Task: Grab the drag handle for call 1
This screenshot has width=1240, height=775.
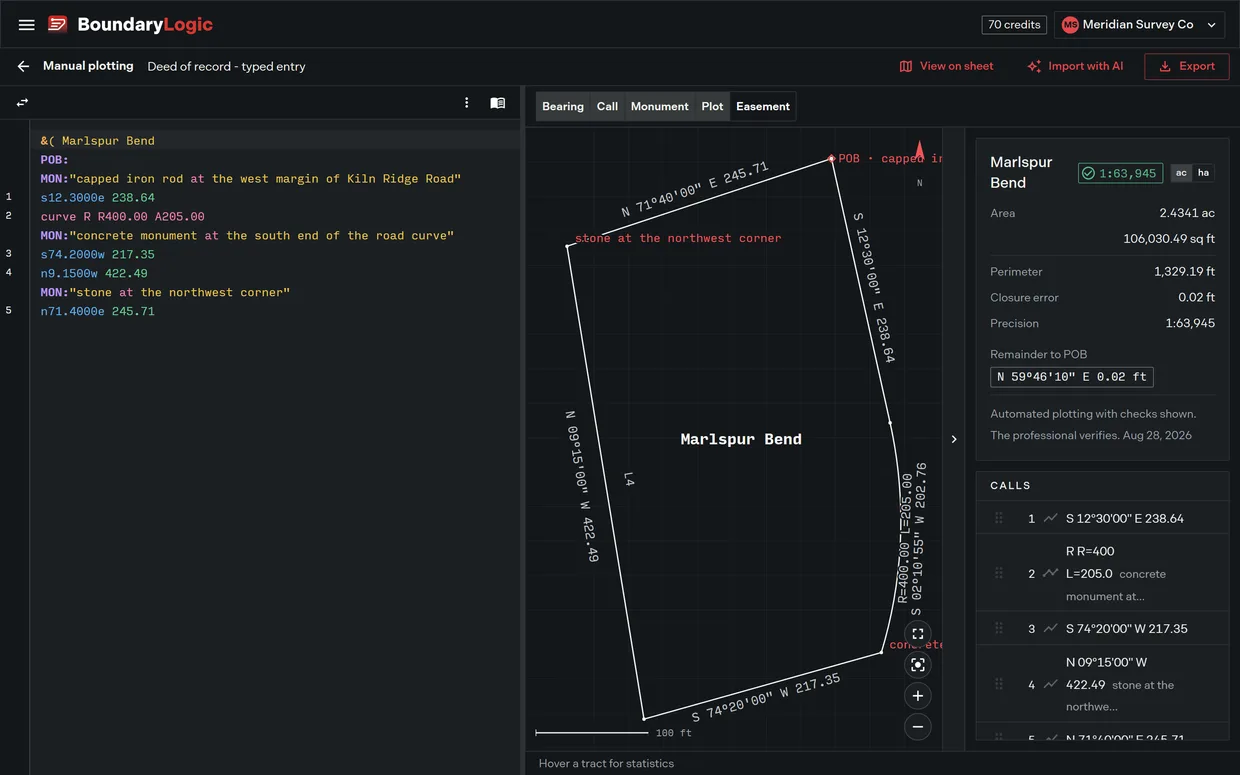Action: point(998,518)
